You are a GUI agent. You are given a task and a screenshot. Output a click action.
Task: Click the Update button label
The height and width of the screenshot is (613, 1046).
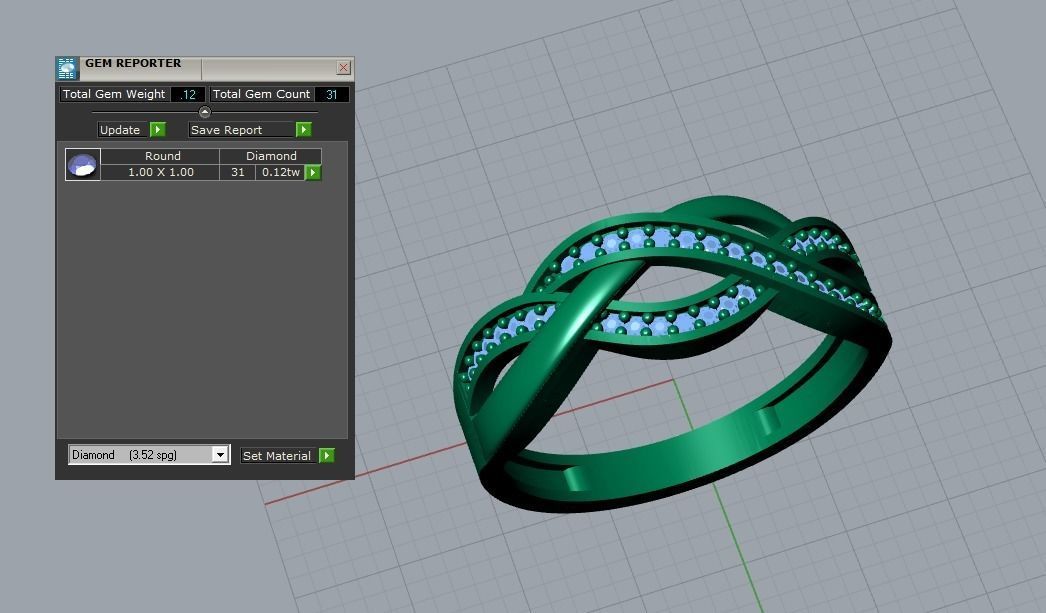pyautogui.click(x=122, y=129)
